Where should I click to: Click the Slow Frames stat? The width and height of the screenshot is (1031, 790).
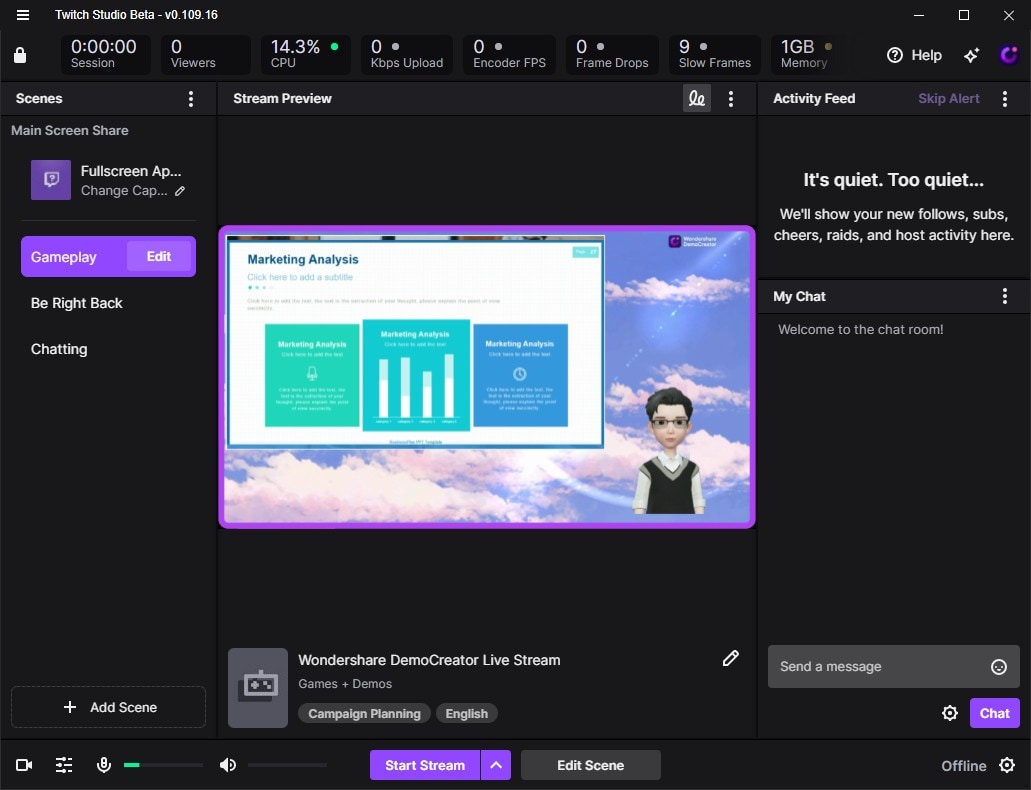click(x=715, y=54)
